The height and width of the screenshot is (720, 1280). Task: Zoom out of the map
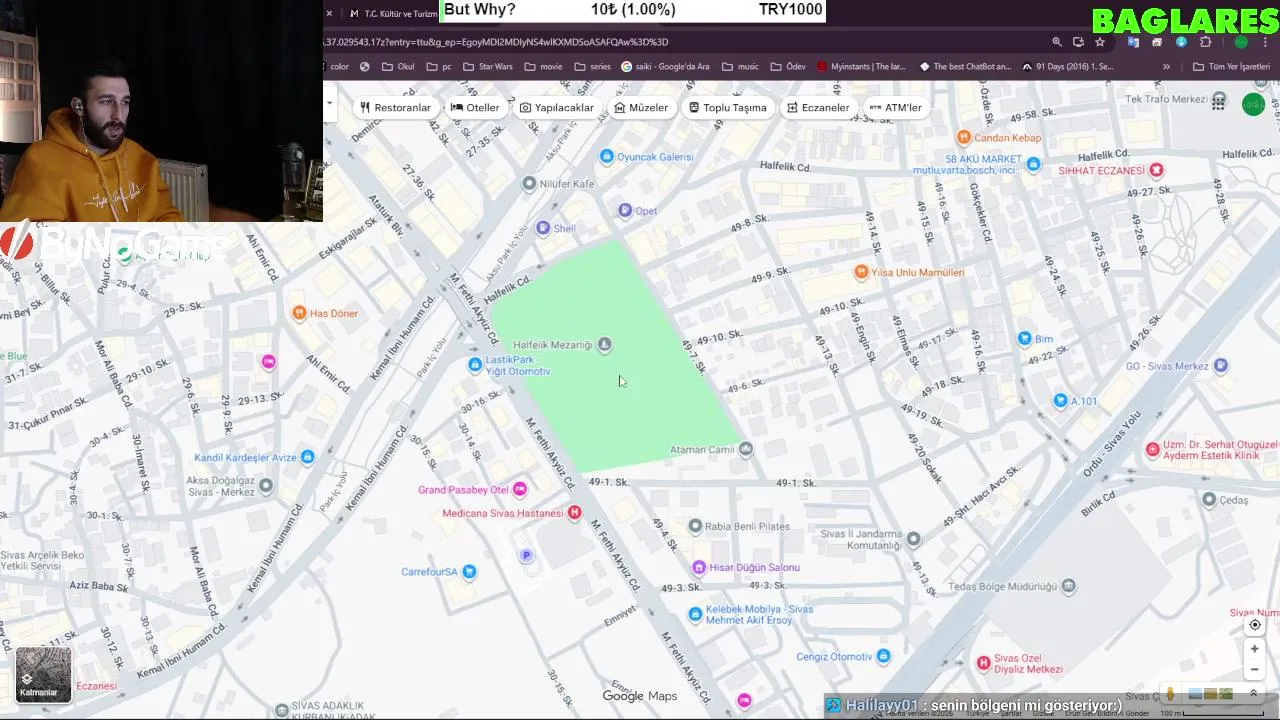point(1254,669)
